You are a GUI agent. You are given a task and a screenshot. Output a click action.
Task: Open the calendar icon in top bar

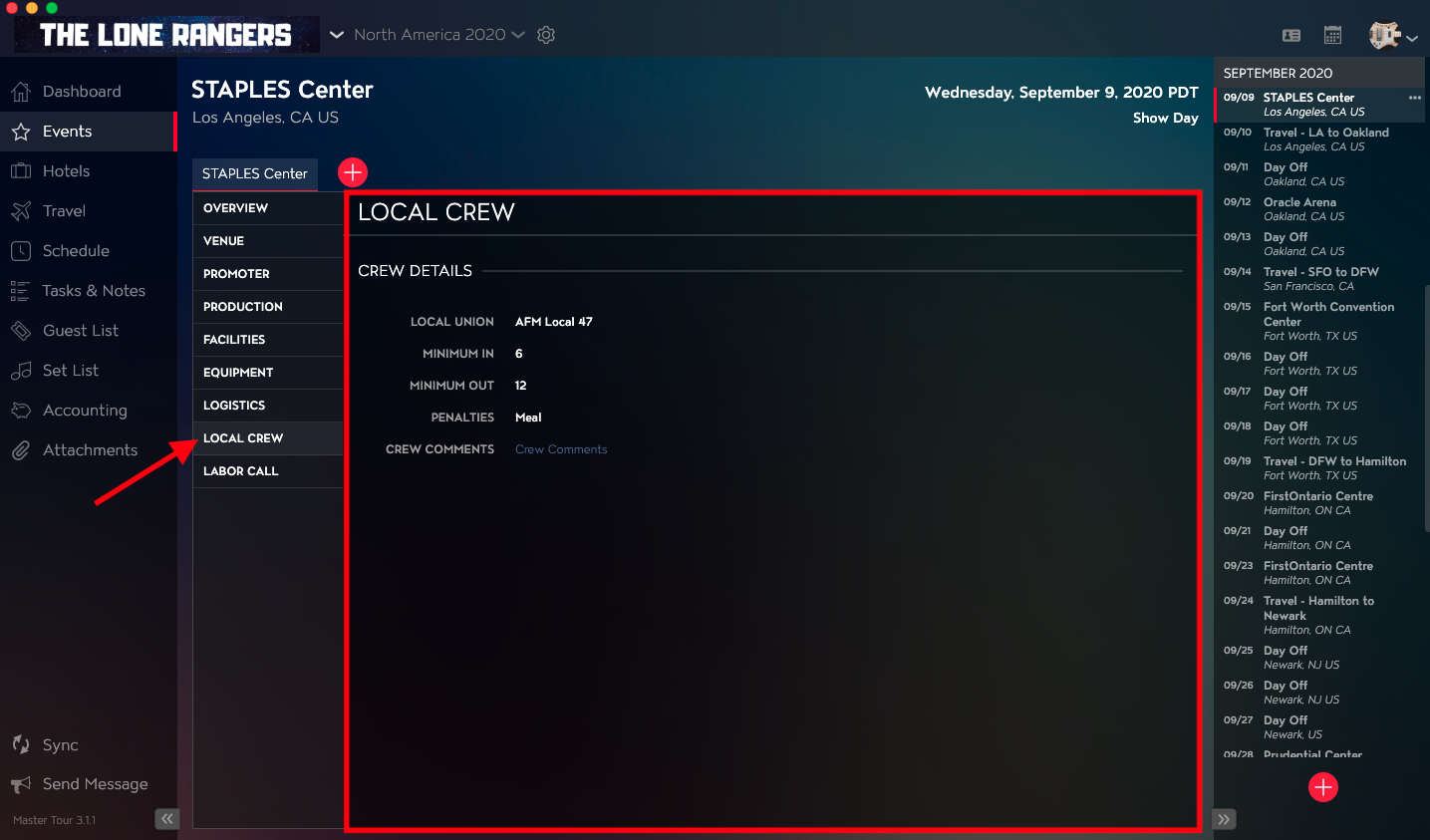(x=1332, y=35)
